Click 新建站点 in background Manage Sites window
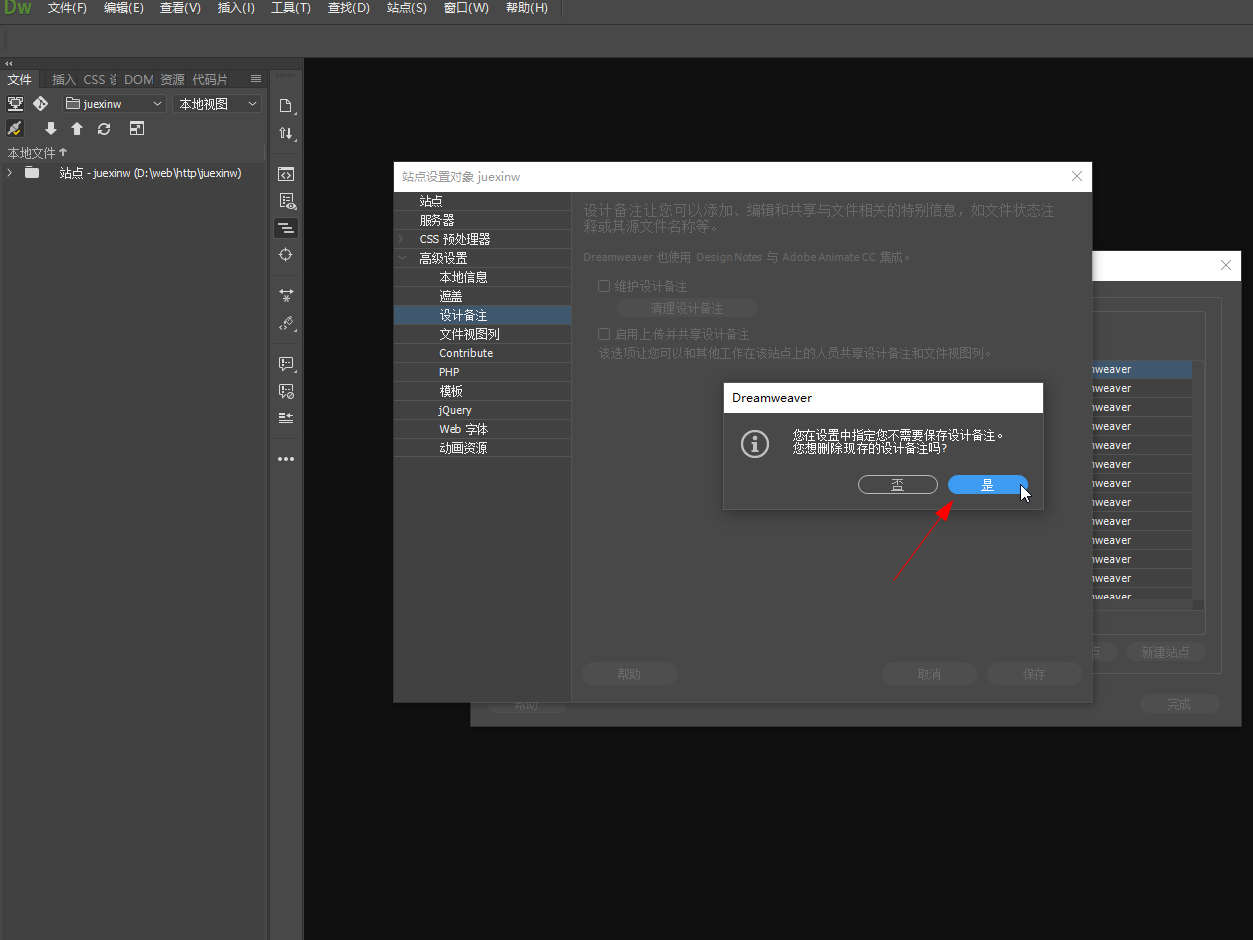This screenshot has height=940, width=1253. 1166,652
